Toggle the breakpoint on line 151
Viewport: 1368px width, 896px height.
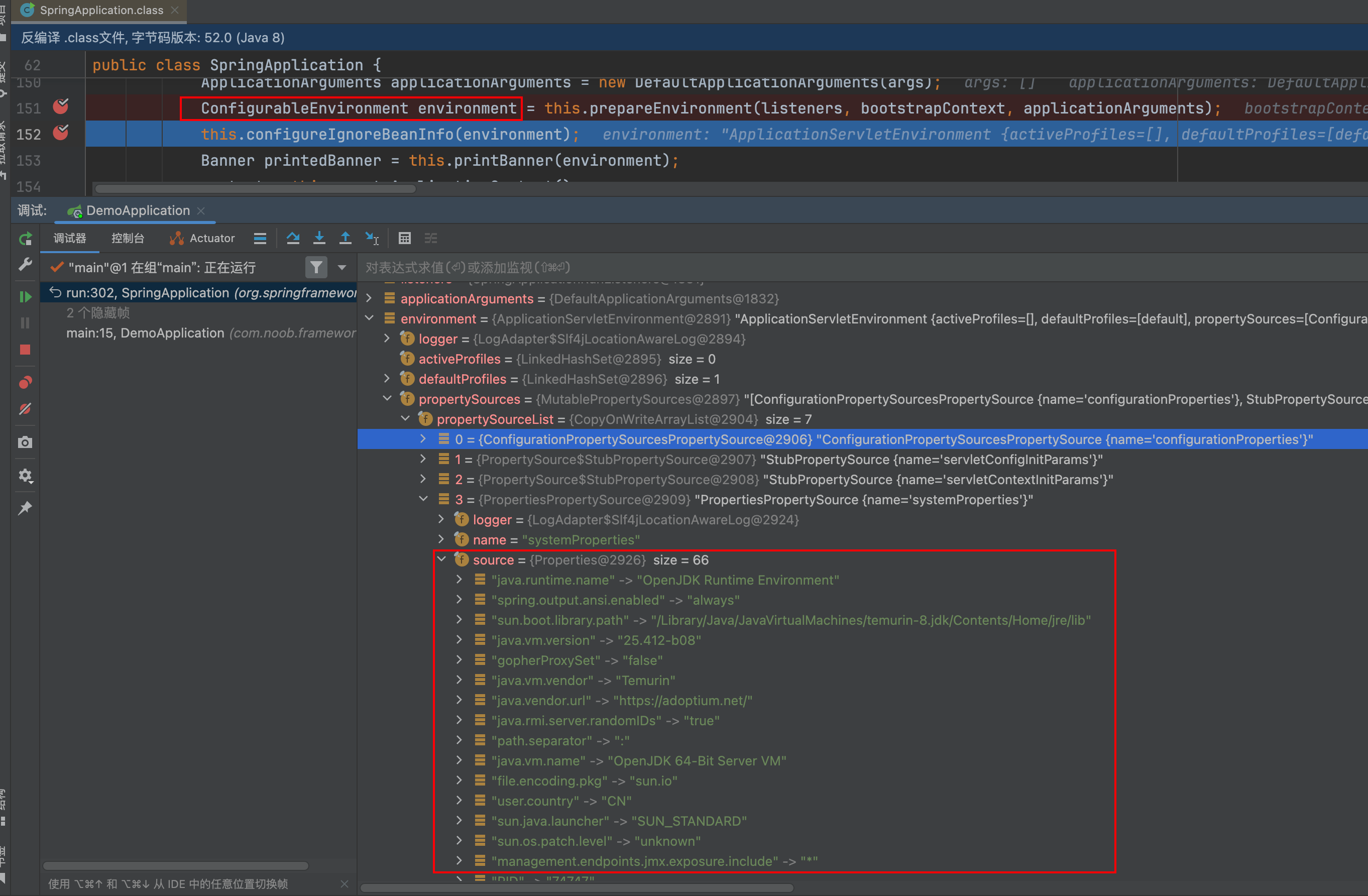point(61,107)
